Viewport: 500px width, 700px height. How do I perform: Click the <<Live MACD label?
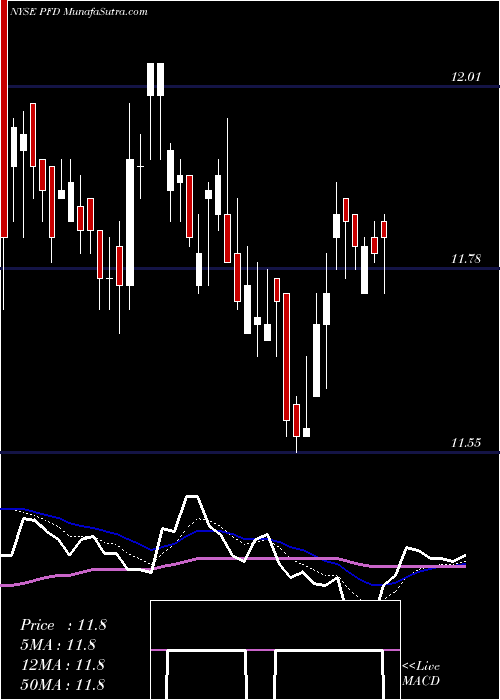pos(421,674)
